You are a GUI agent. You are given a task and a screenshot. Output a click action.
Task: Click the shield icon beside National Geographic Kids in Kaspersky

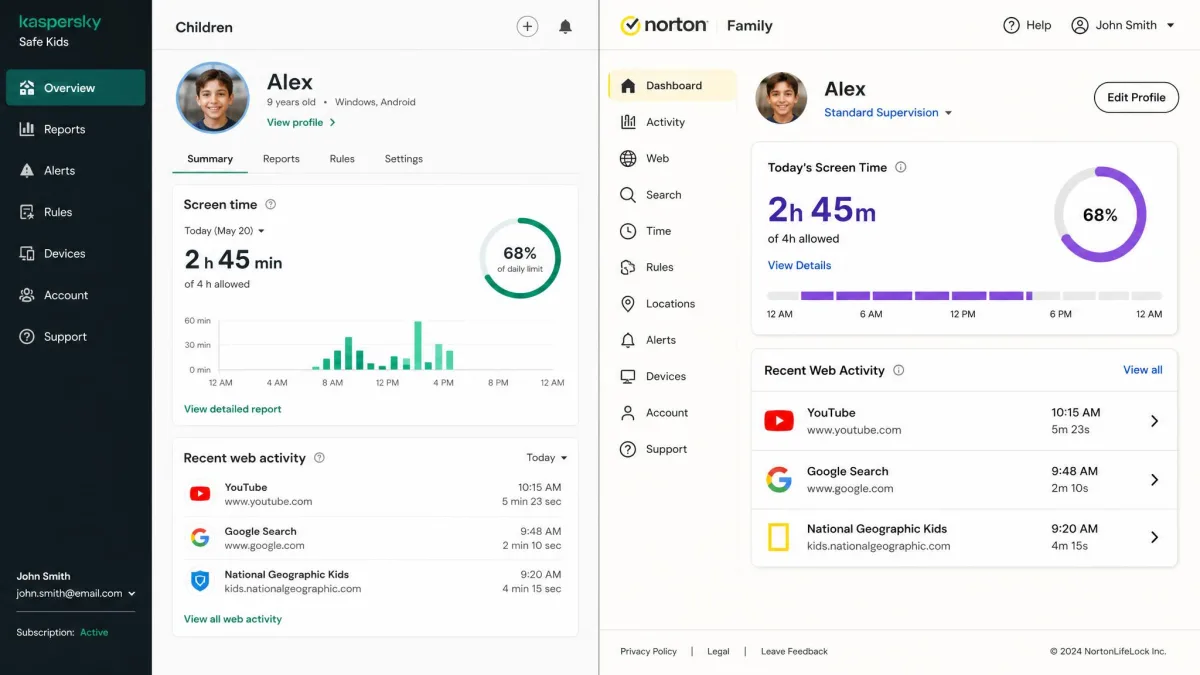coord(200,581)
